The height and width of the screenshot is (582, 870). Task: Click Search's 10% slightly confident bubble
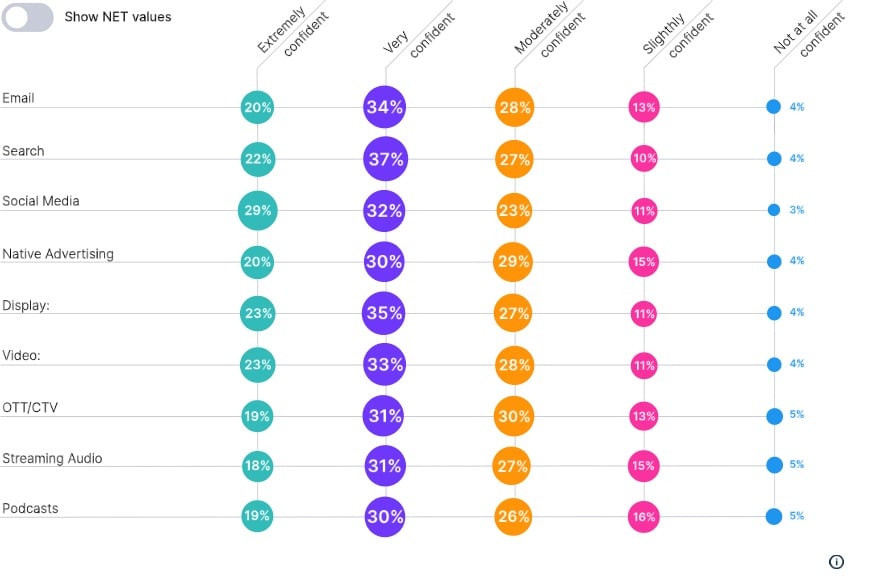[644, 159]
